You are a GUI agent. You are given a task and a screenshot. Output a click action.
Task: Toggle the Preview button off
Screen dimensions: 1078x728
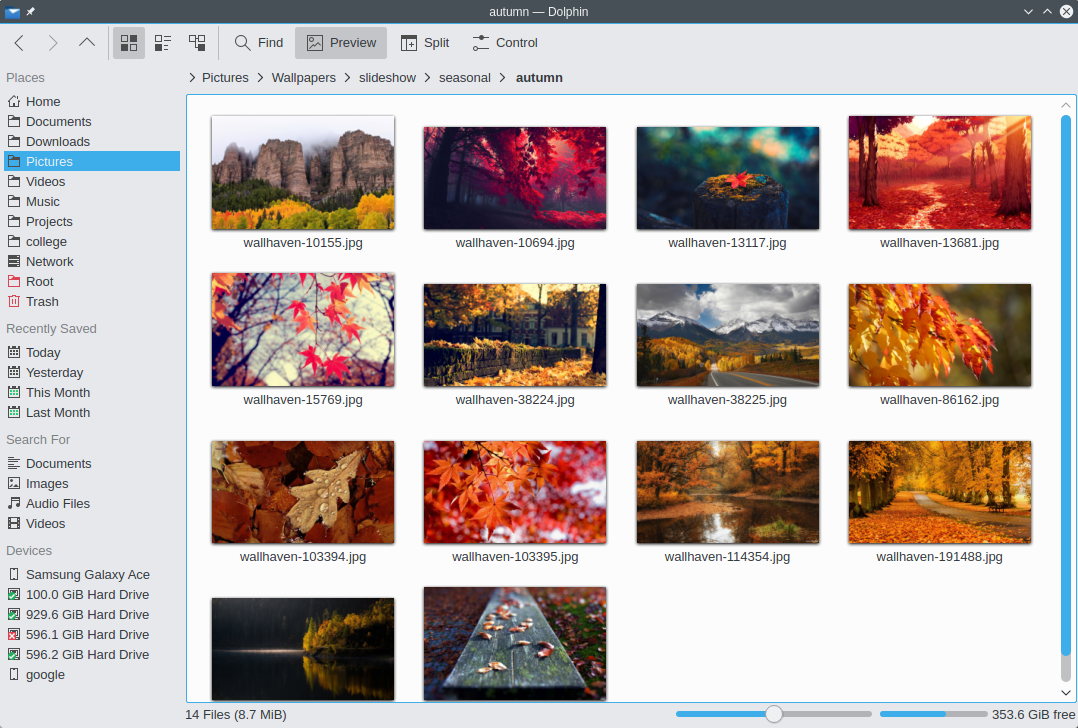point(341,43)
